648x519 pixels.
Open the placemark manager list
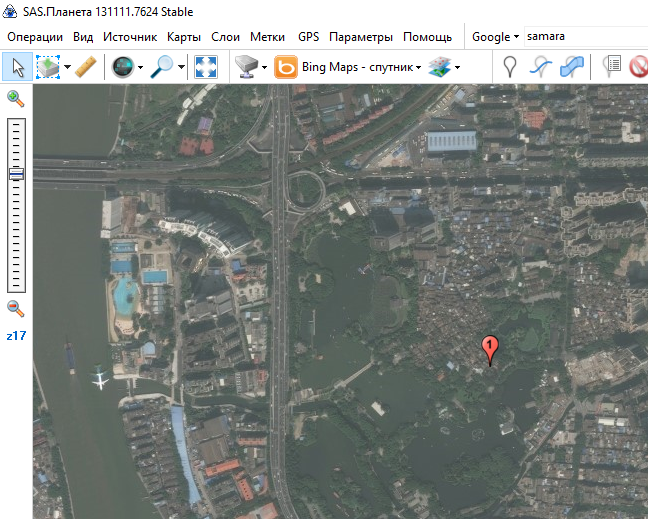point(612,66)
